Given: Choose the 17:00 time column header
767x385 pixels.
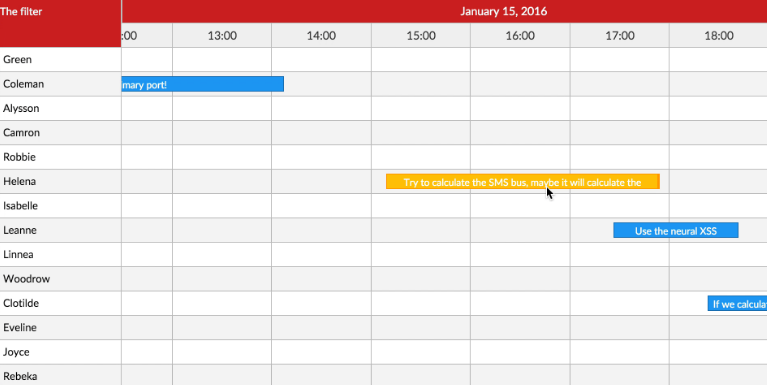Looking at the screenshot, I should point(620,35).
